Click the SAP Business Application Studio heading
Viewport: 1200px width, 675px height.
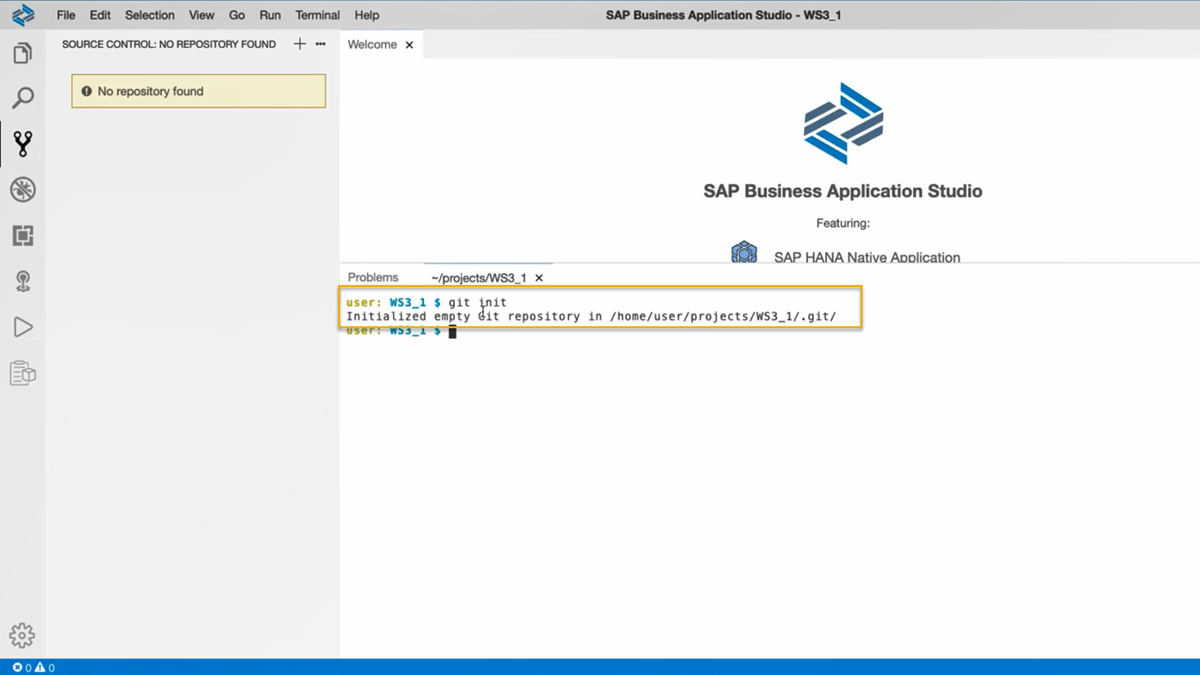[843, 191]
